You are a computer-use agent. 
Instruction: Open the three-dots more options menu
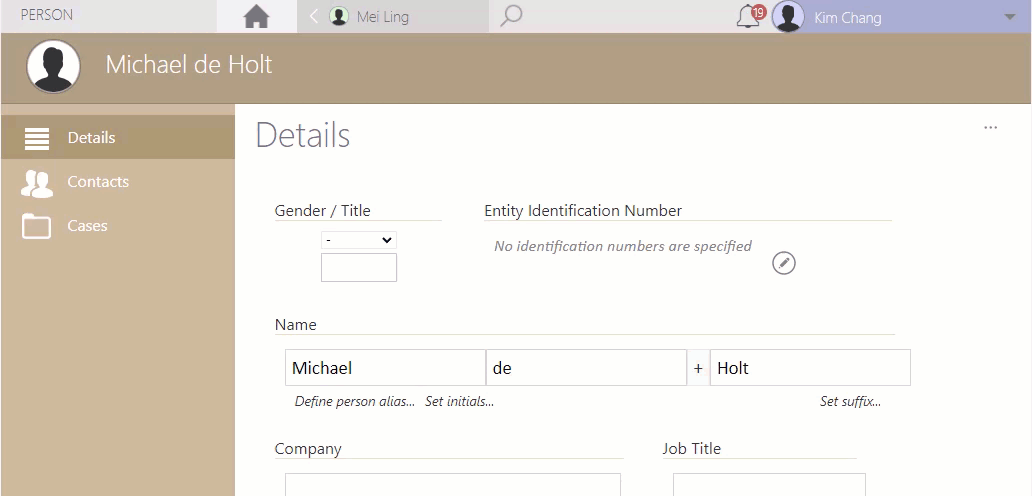pyautogui.click(x=990, y=128)
